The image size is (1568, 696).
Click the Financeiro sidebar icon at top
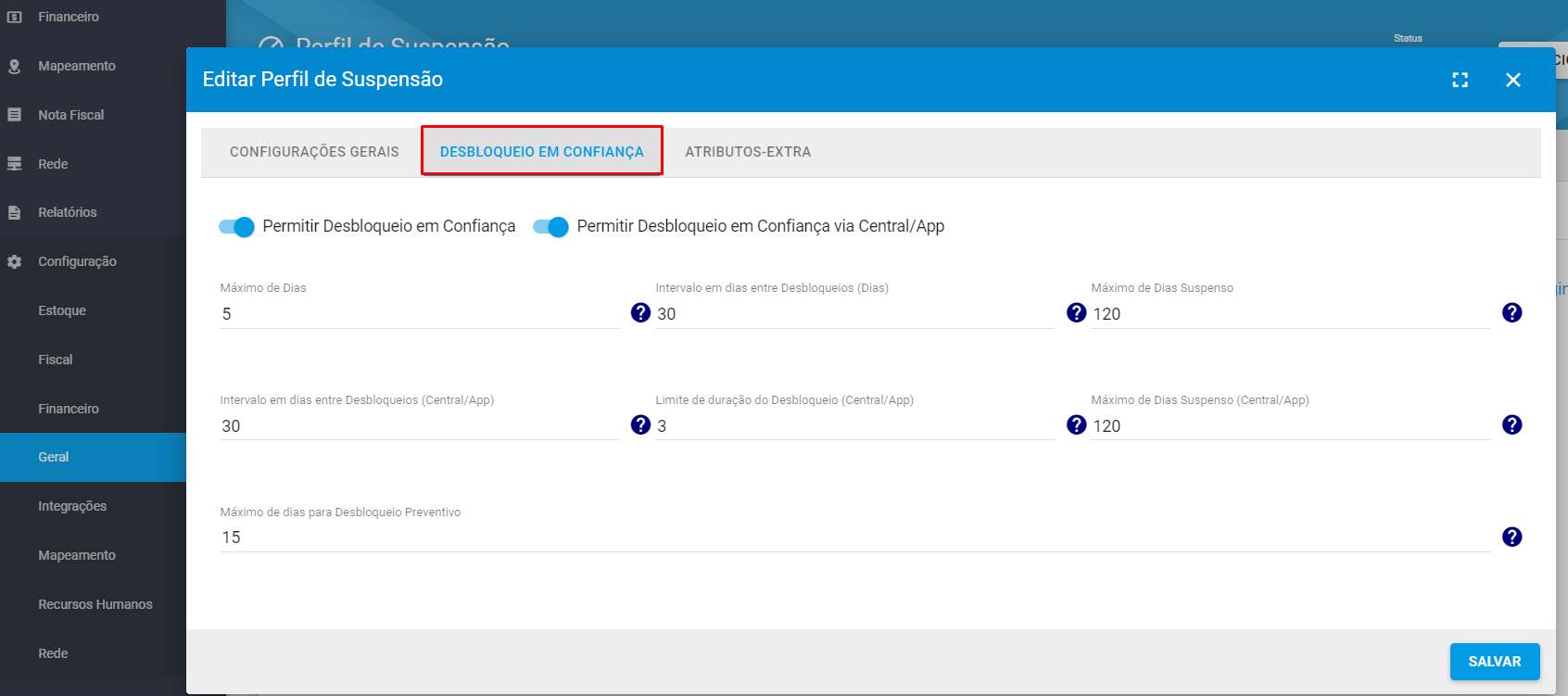click(x=14, y=17)
